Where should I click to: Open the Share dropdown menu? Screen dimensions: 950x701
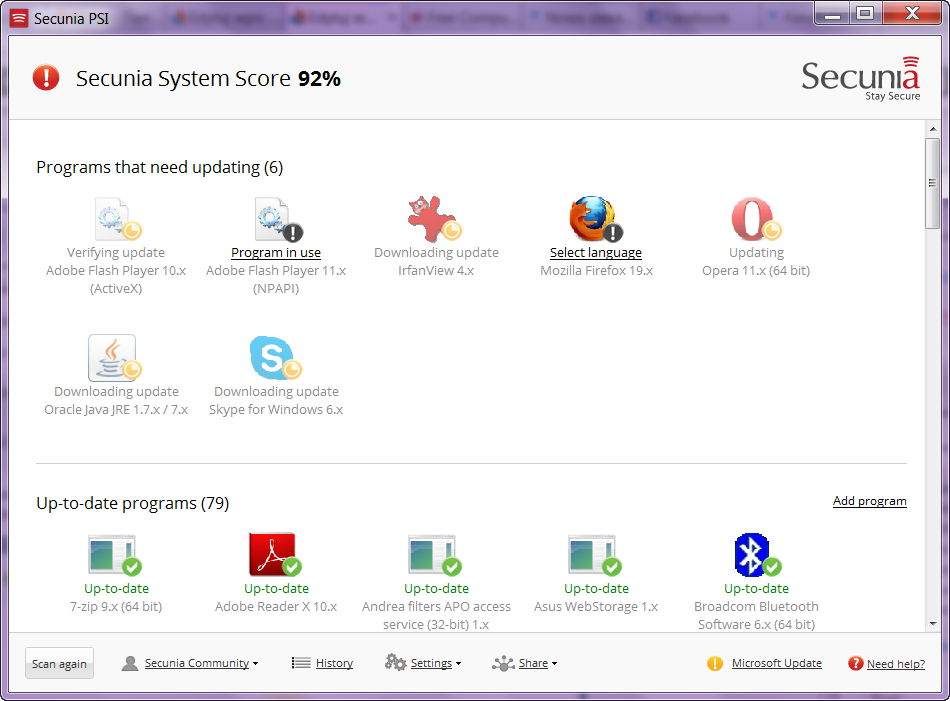[x=538, y=663]
